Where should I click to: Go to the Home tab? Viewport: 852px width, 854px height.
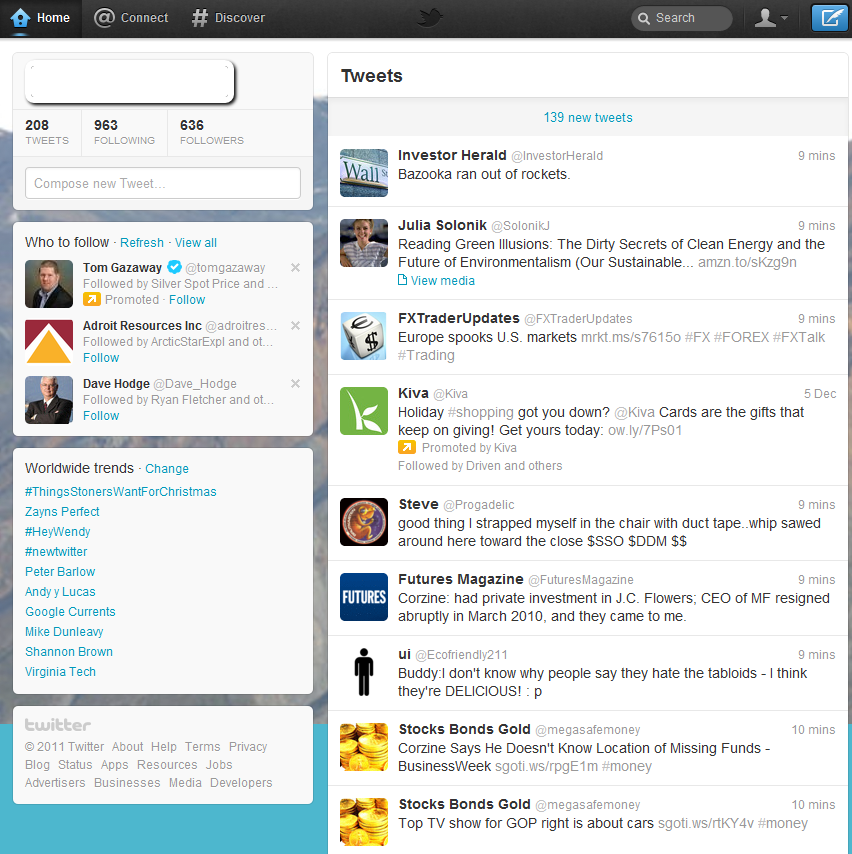point(41,18)
